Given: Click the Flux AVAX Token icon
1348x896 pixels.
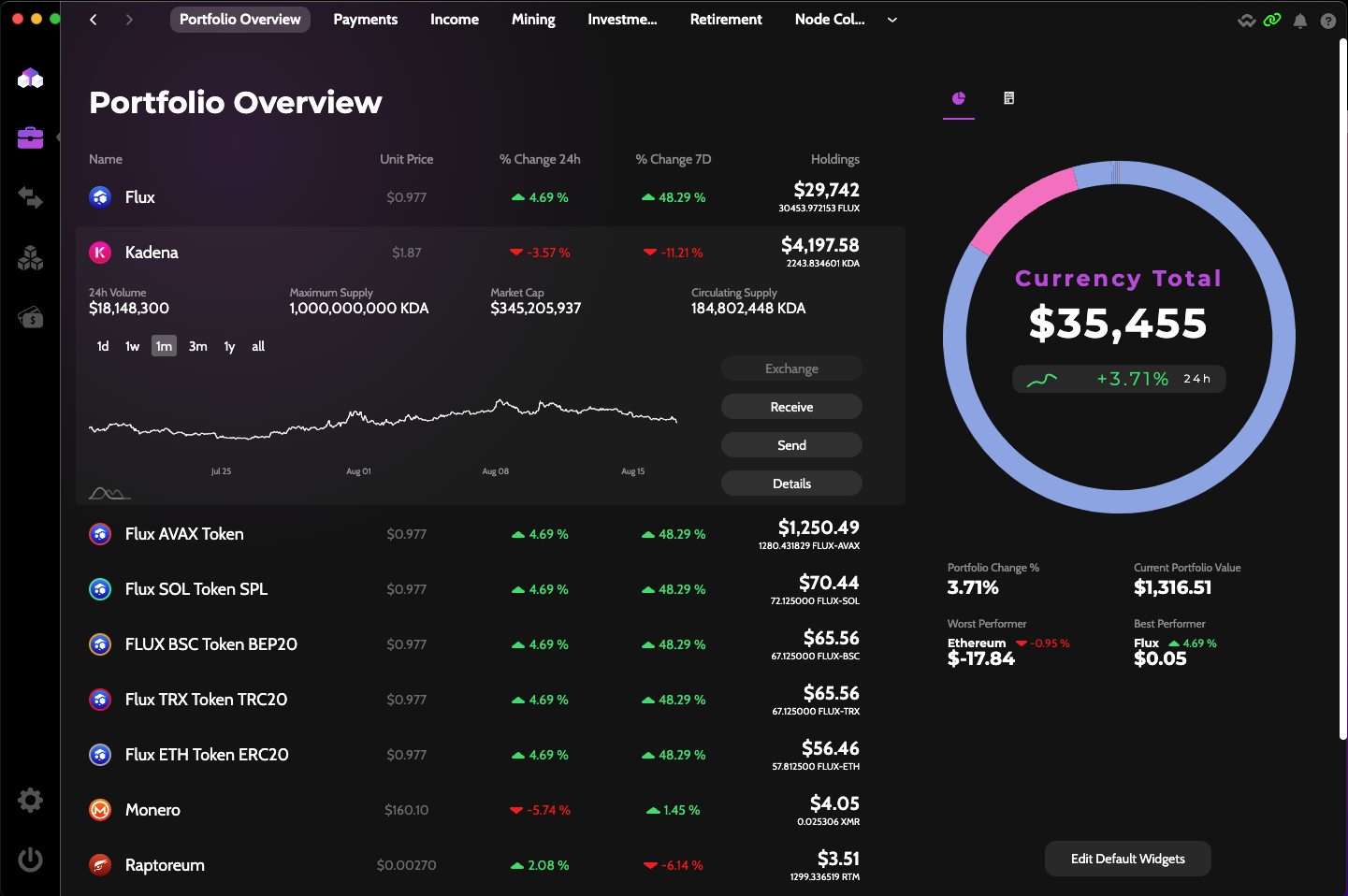Looking at the screenshot, I should click(x=100, y=534).
